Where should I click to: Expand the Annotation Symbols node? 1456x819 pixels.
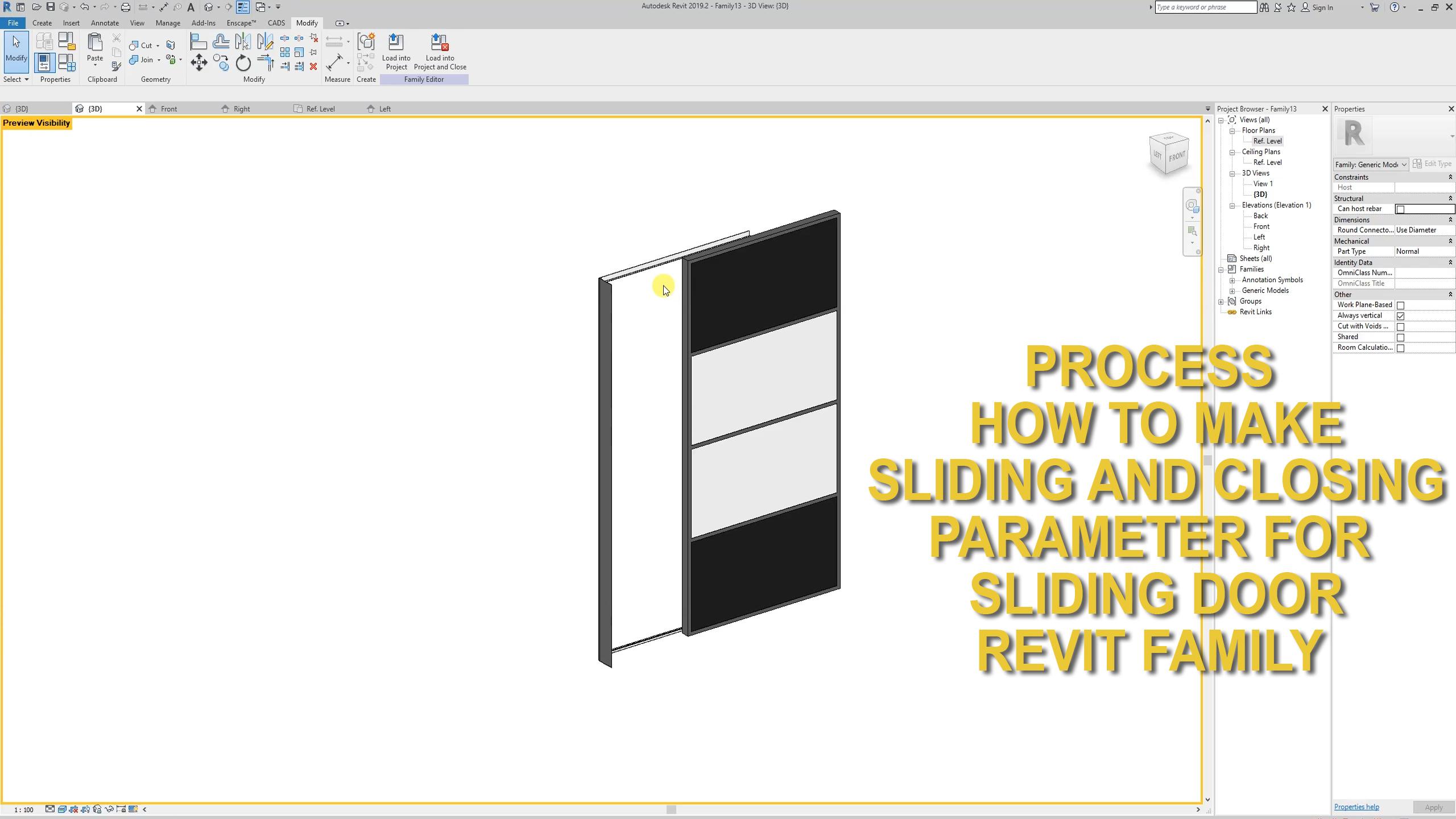(x=1232, y=279)
